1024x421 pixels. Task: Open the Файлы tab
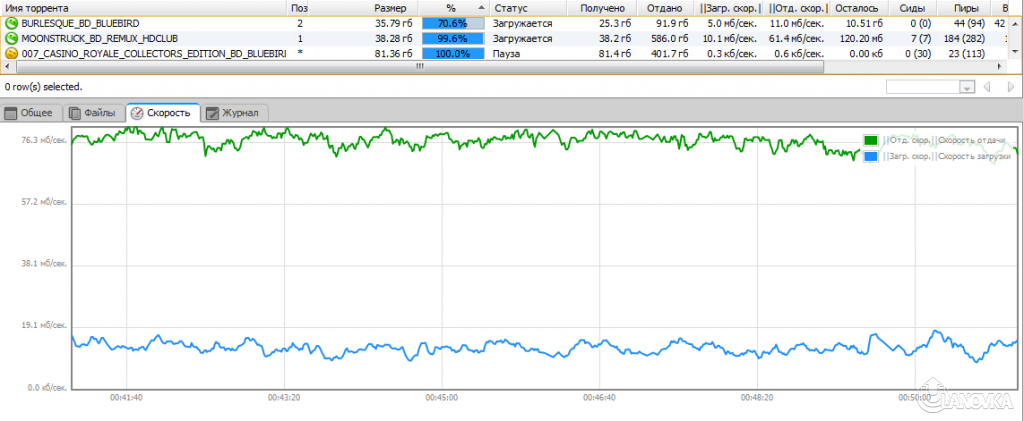94,113
